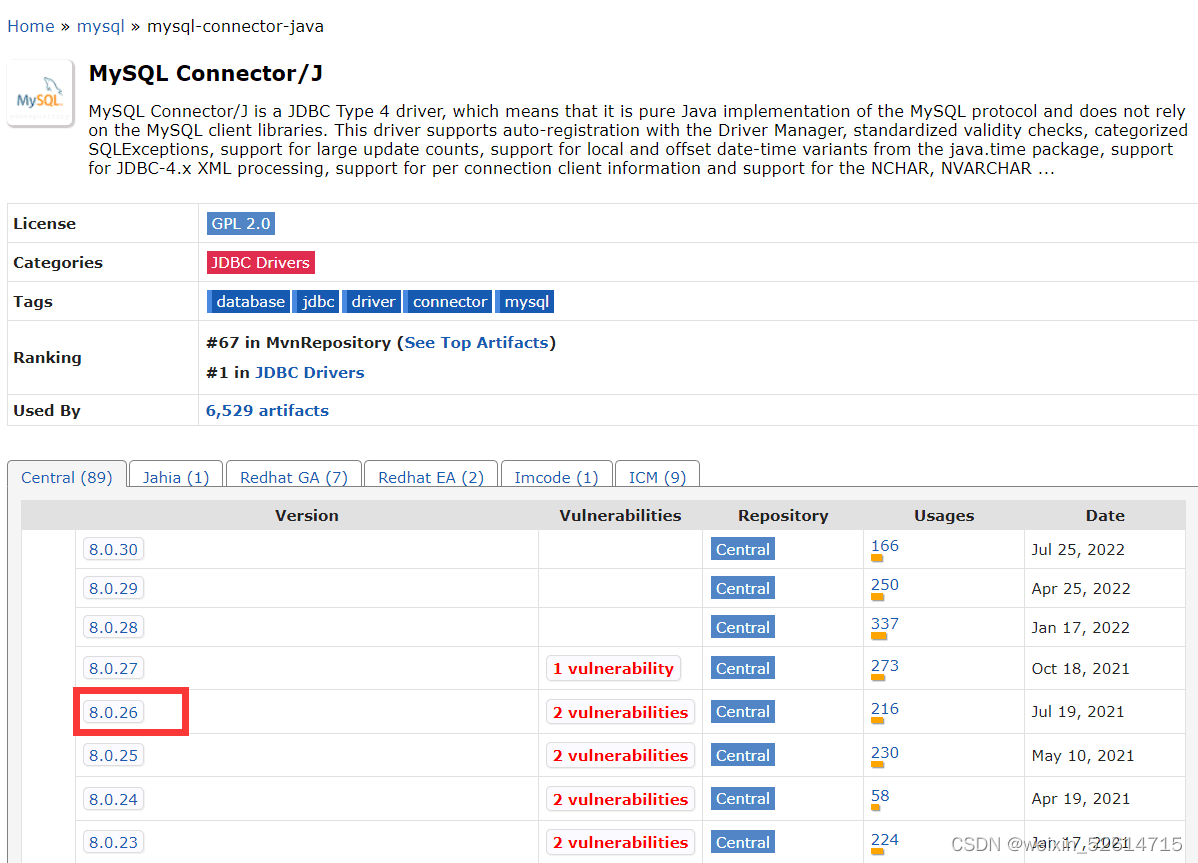1198x863 pixels.
Task: Click the Usages column header
Action: 944,516
